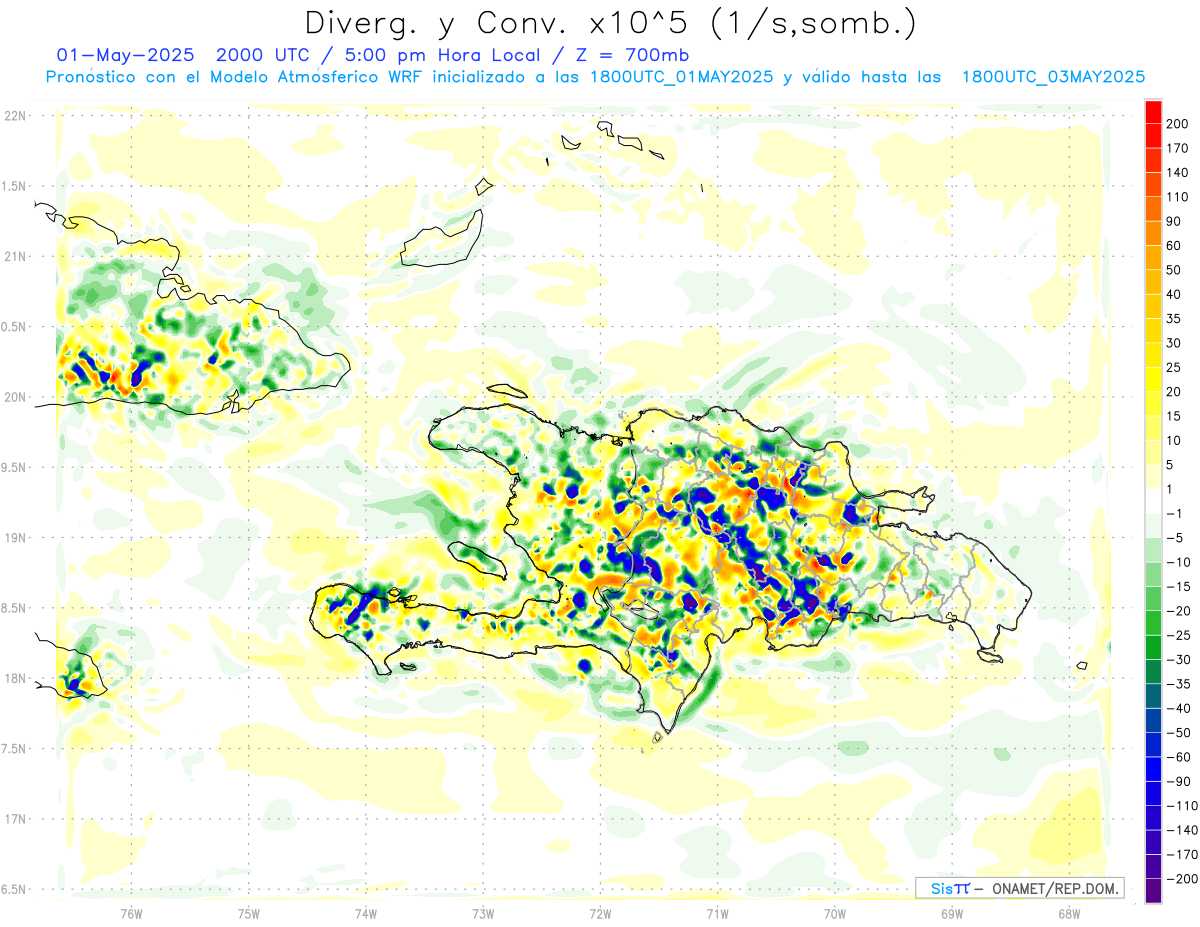
Task: Click the 17N latitude label
Action: point(15,819)
